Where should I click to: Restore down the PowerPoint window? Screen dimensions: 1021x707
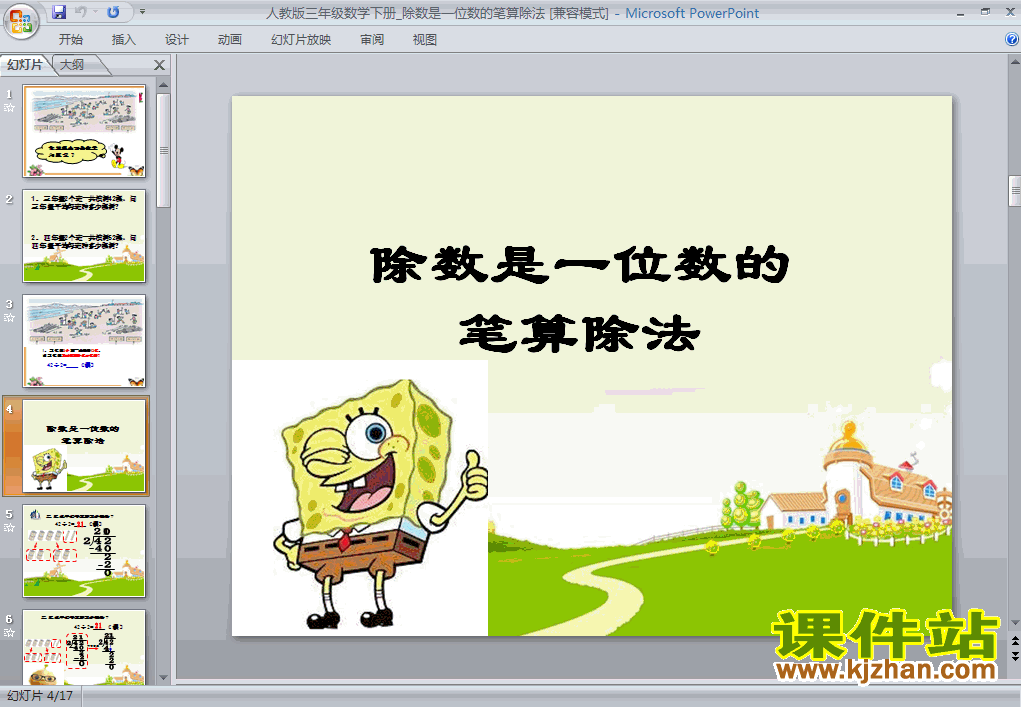[x=985, y=12]
